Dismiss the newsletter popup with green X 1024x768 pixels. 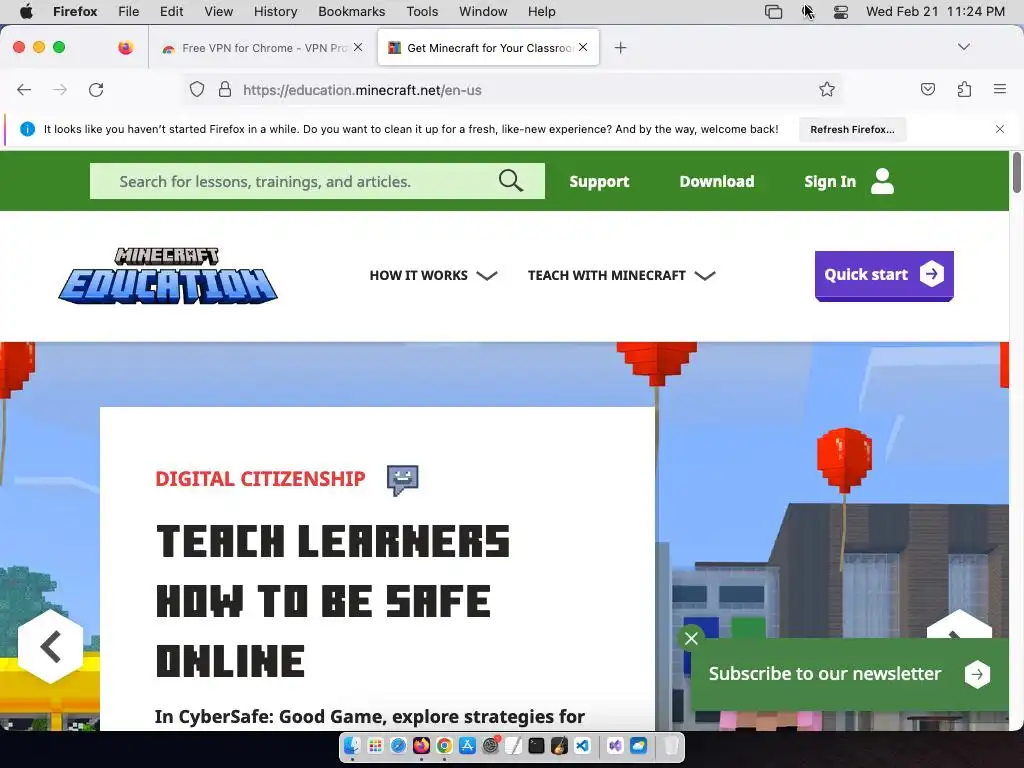[691, 639]
